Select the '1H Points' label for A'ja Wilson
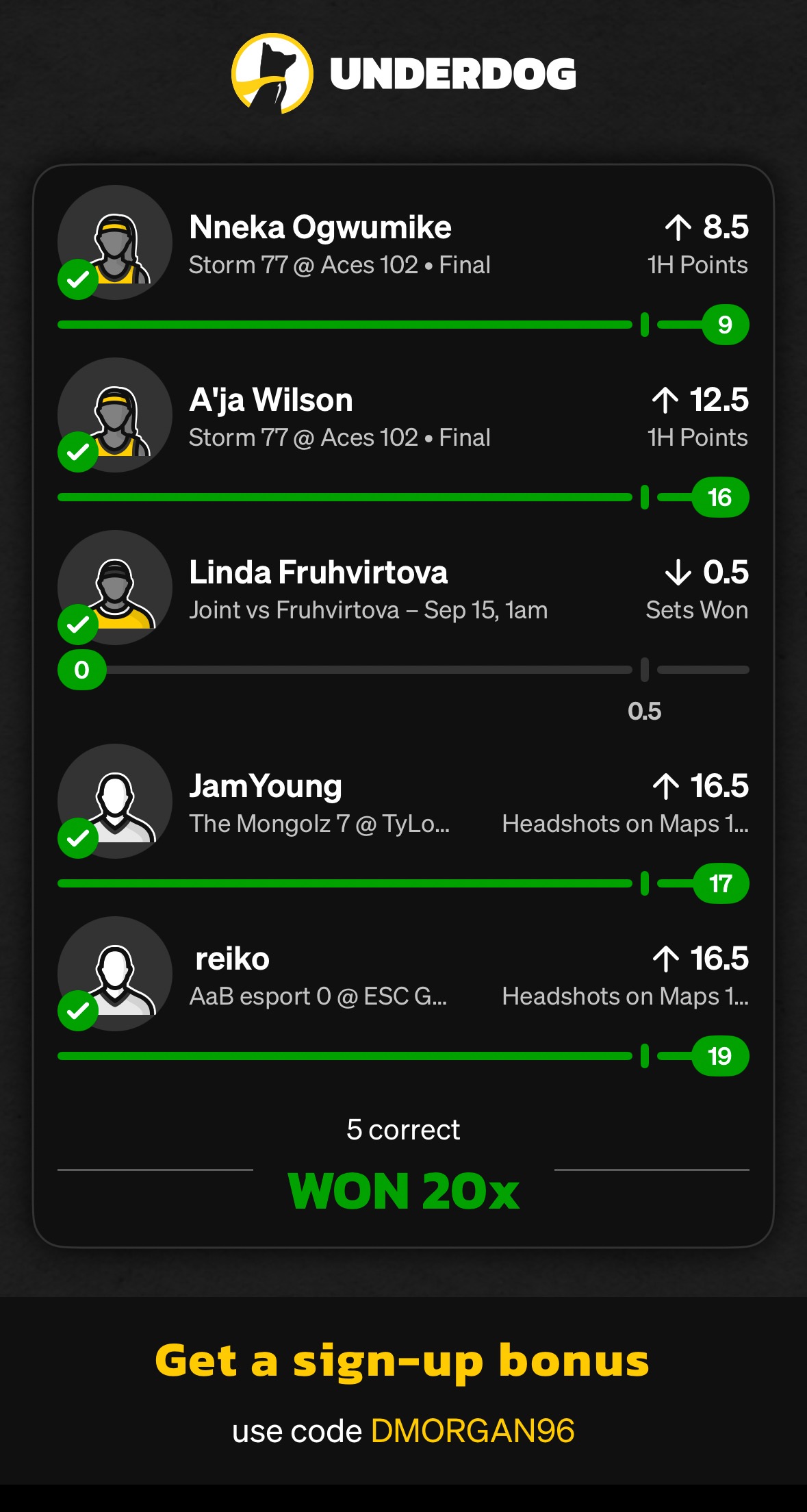Viewport: 807px width, 1512px height. (697, 438)
